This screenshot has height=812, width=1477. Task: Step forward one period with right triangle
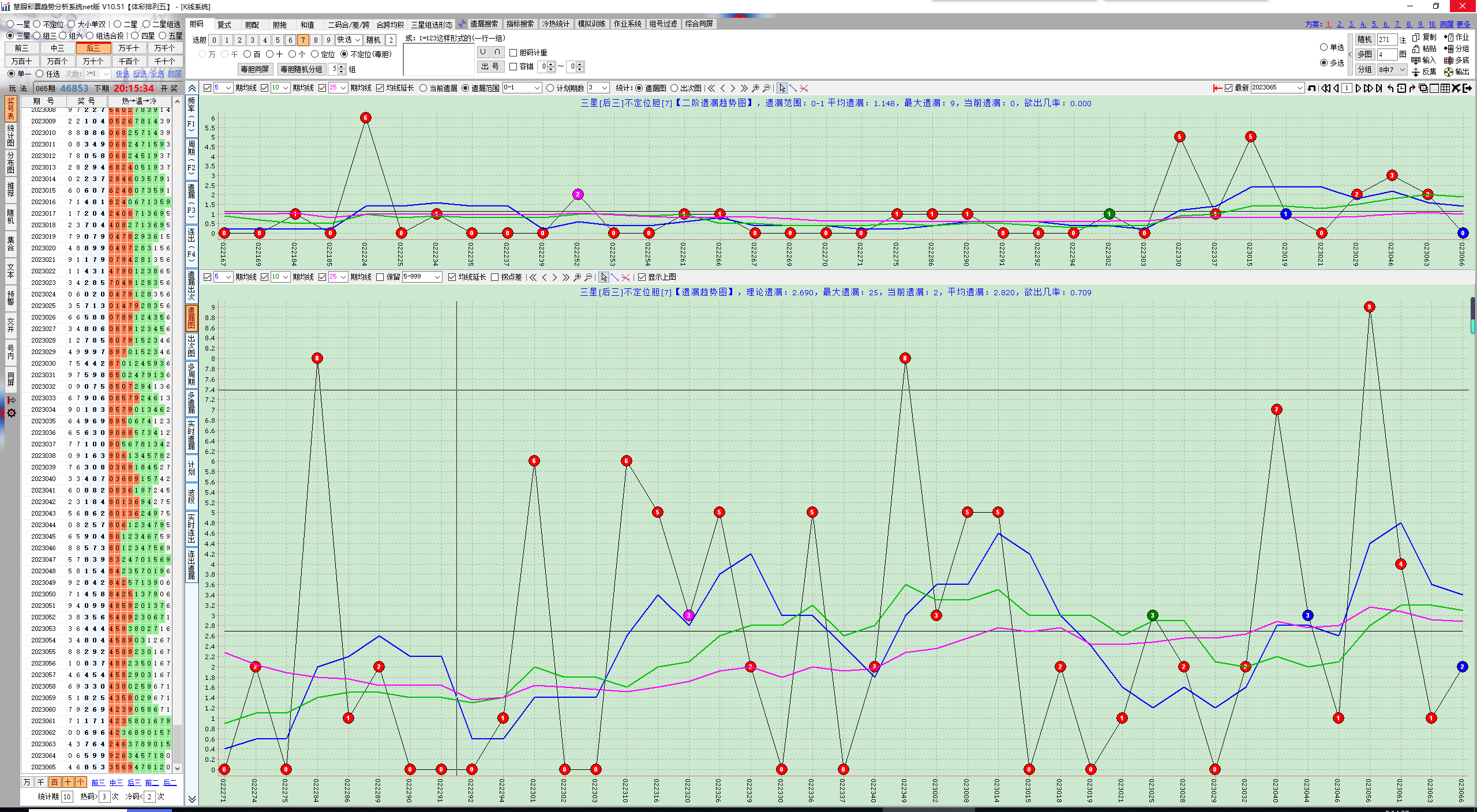click(1358, 88)
